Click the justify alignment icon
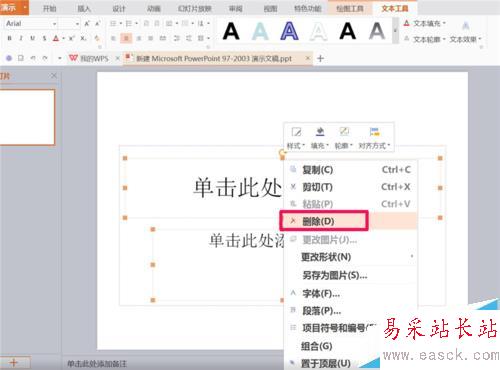The width and height of the screenshot is (500, 370). (151, 38)
